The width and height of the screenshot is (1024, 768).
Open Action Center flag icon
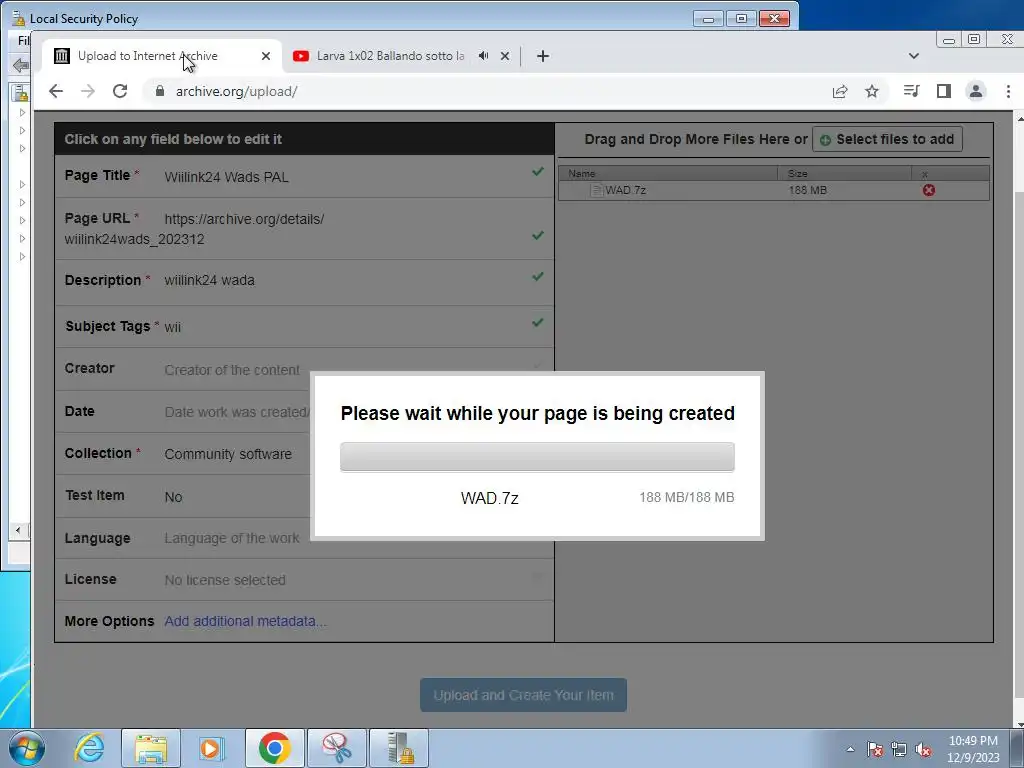875,749
